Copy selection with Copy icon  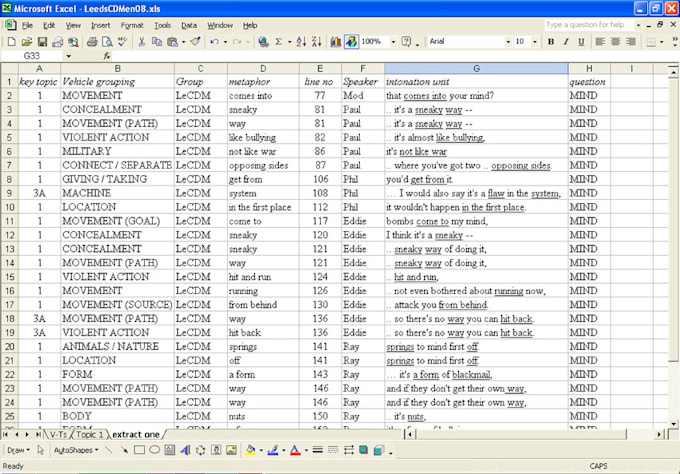tap(157, 42)
